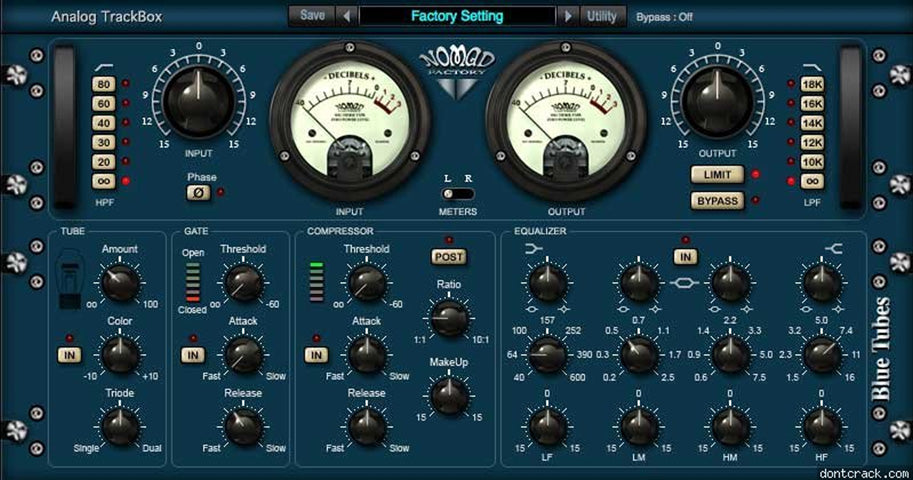Open the Factory Setting preset list
This screenshot has height=480, width=913.
457,16
